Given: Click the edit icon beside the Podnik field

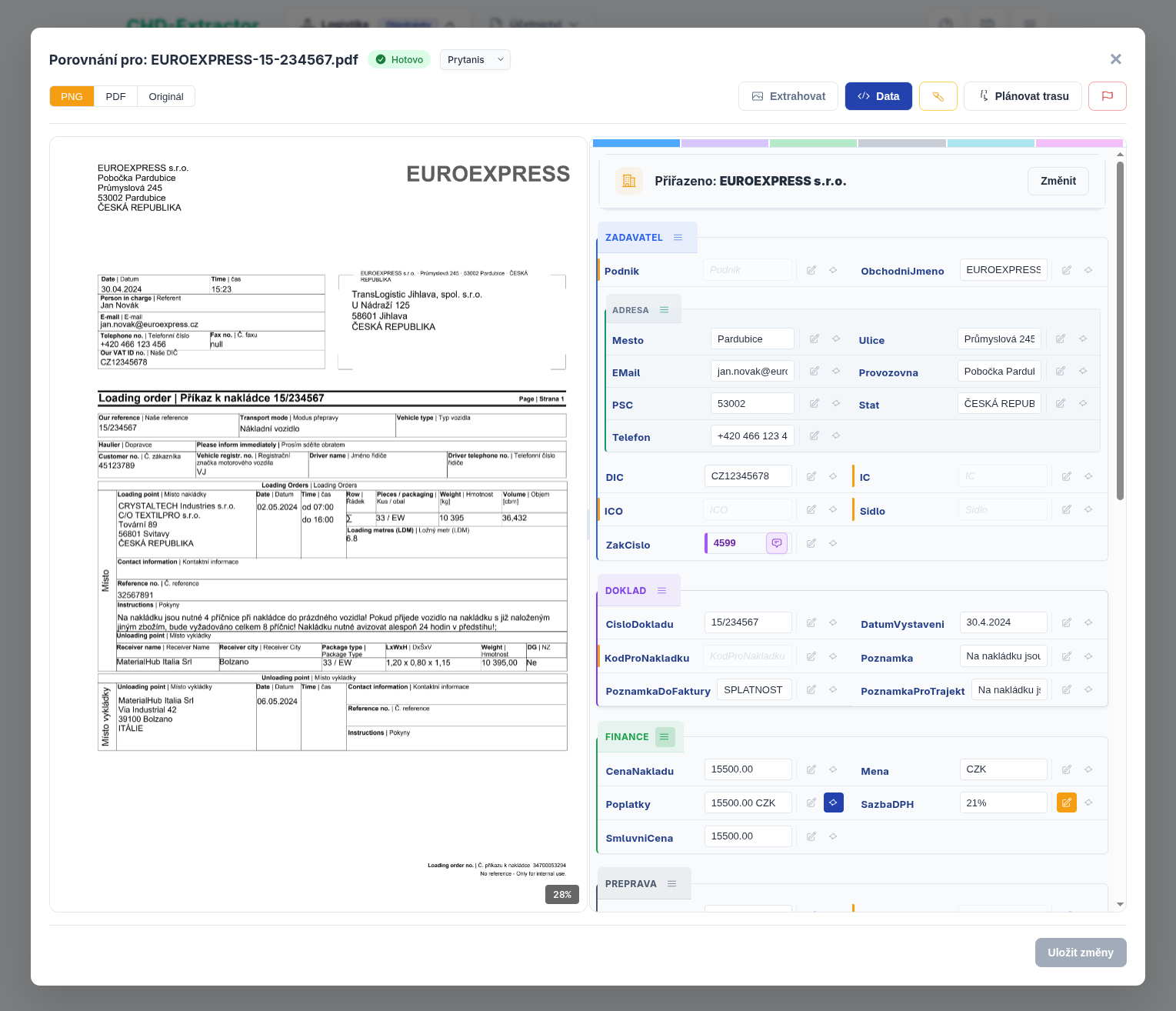Looking at the screenshot, I should click(x=811, y=270).
